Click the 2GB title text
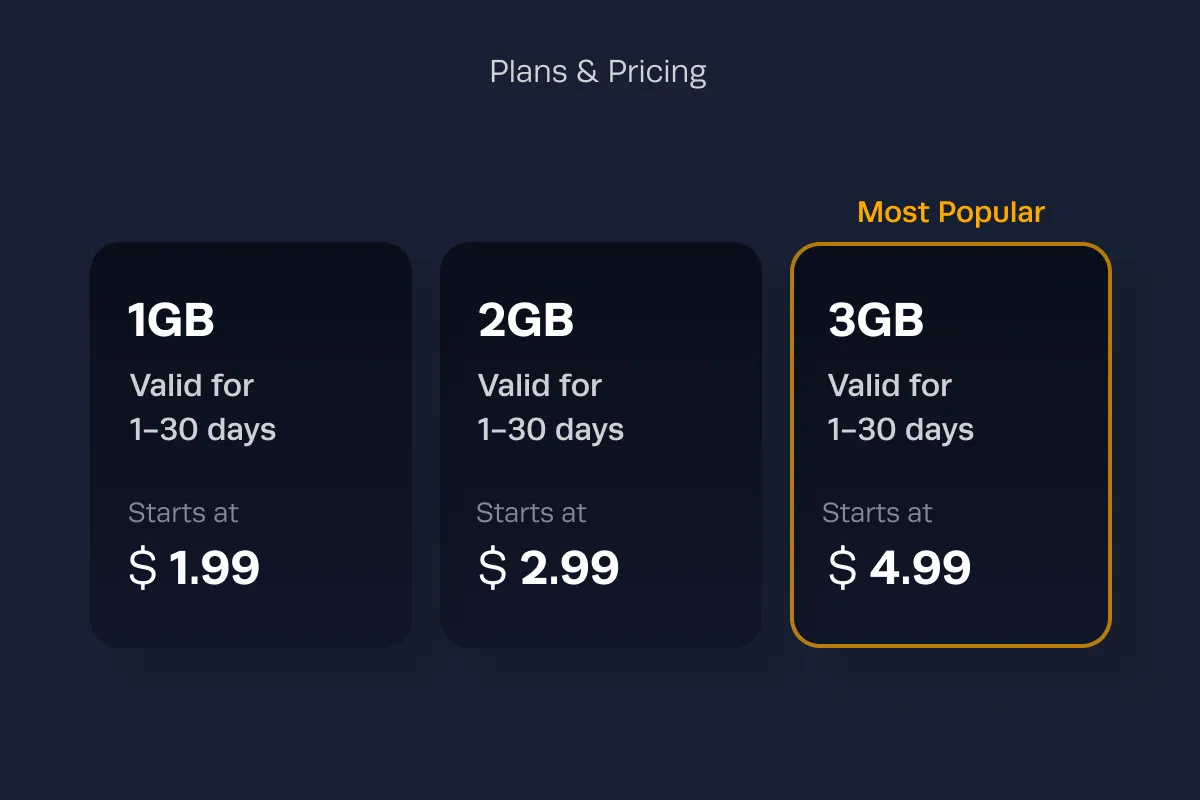Screen dimensions: 1200x800 (526, 320)
